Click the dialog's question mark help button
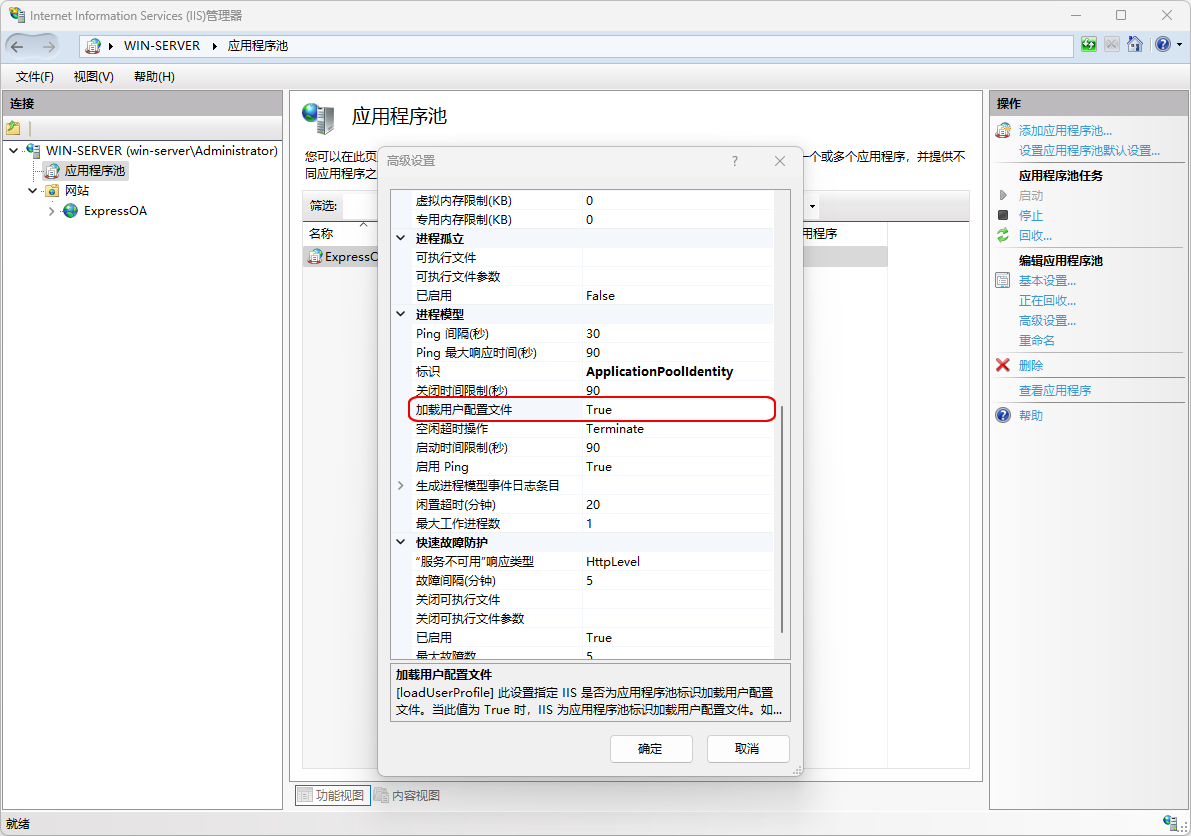 pyautogui.click(x=735, y=161)
